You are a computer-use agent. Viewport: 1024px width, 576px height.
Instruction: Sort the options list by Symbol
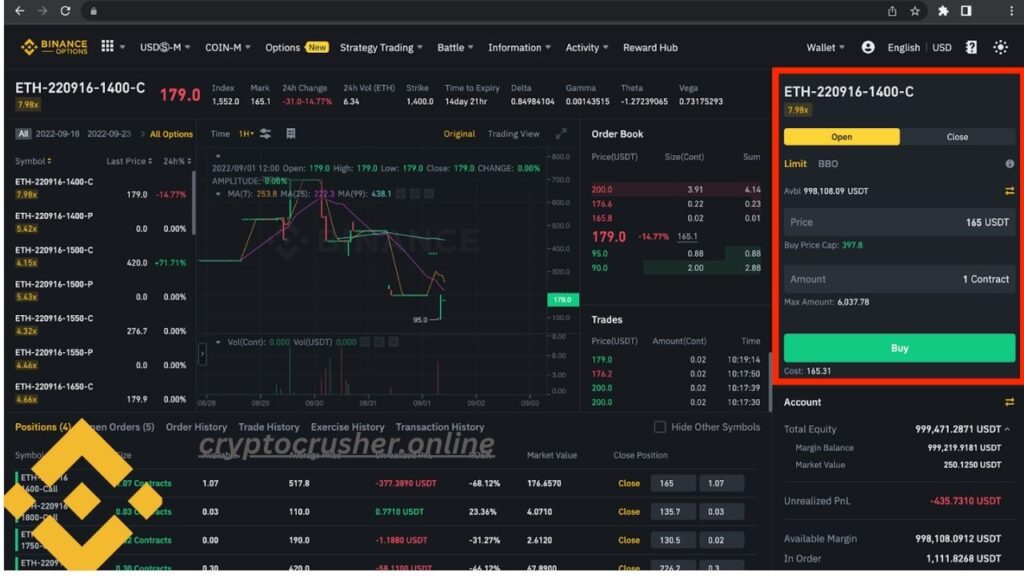[x=33, y=161]
